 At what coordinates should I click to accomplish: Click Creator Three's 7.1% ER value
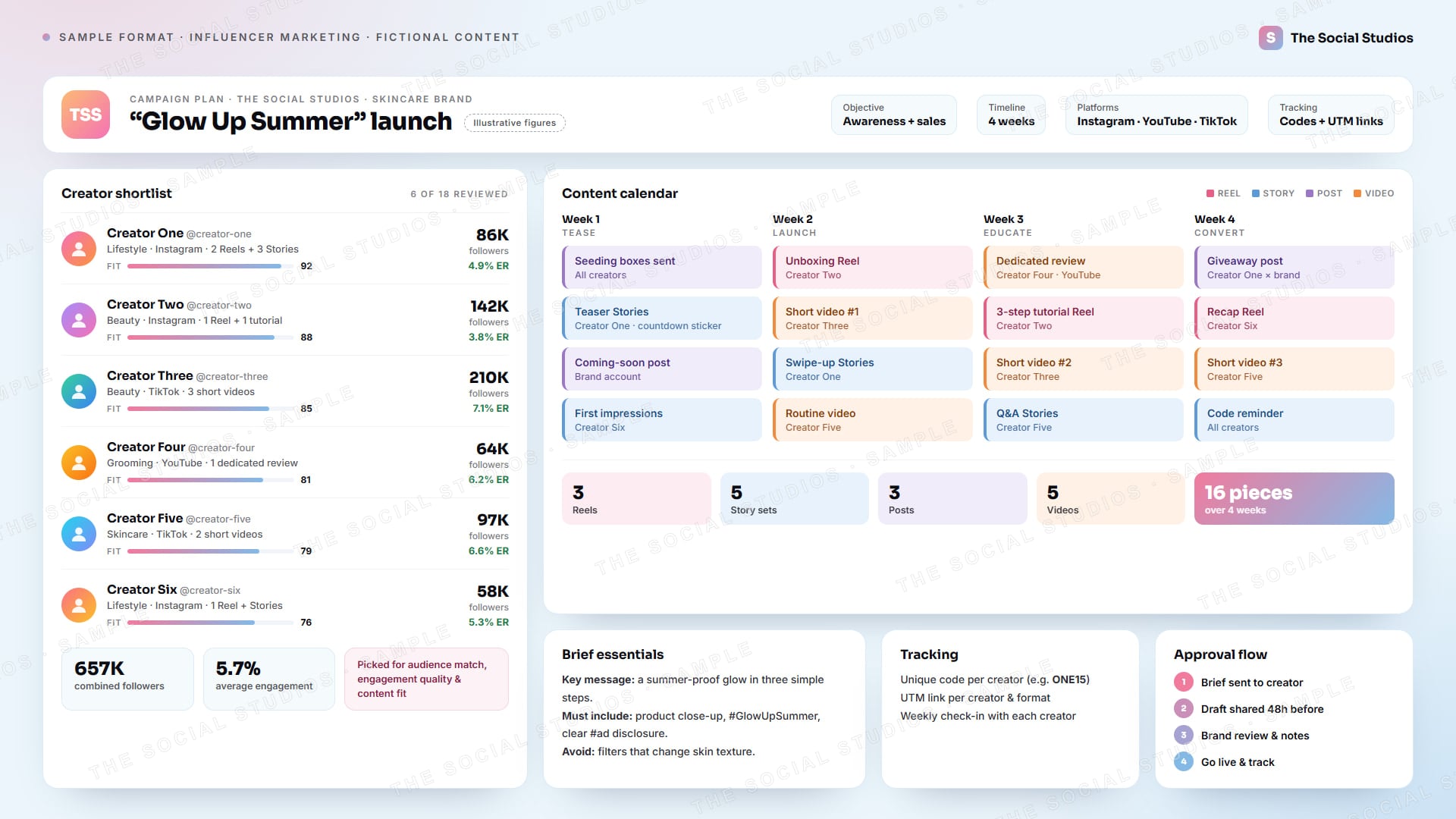click(491, 409)
